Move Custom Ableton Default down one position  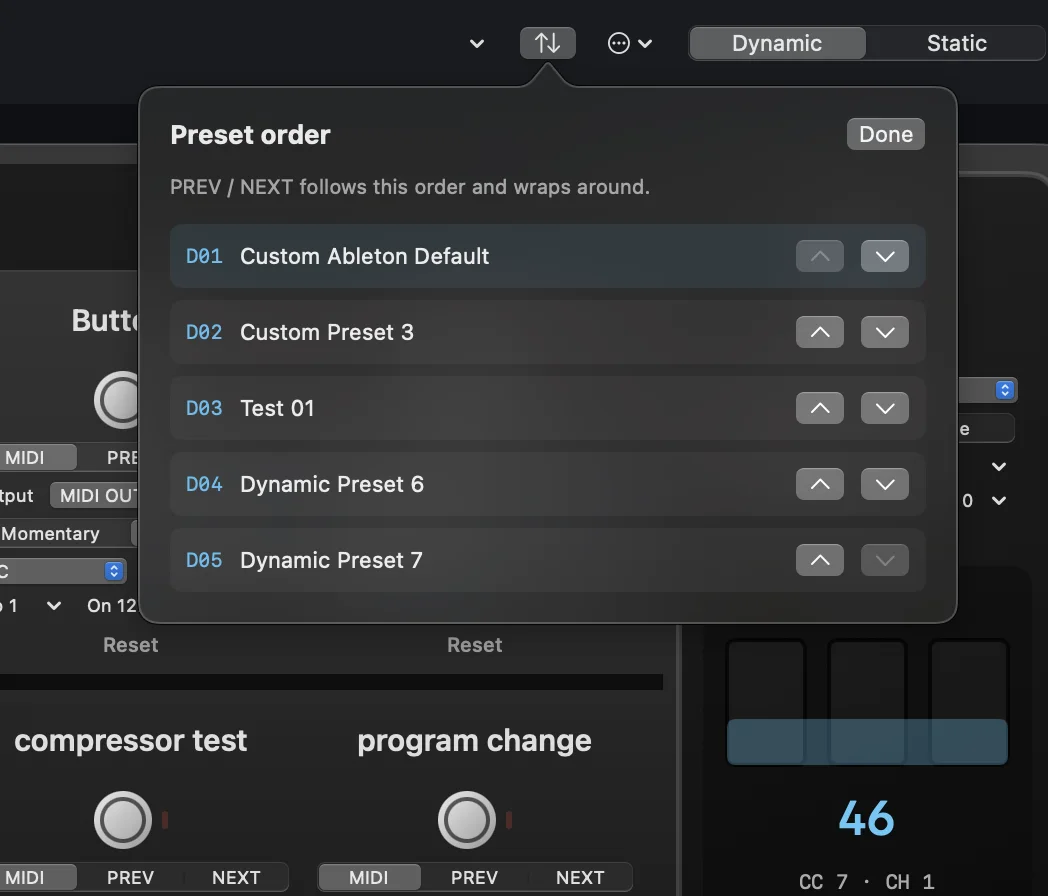point(884,256)
